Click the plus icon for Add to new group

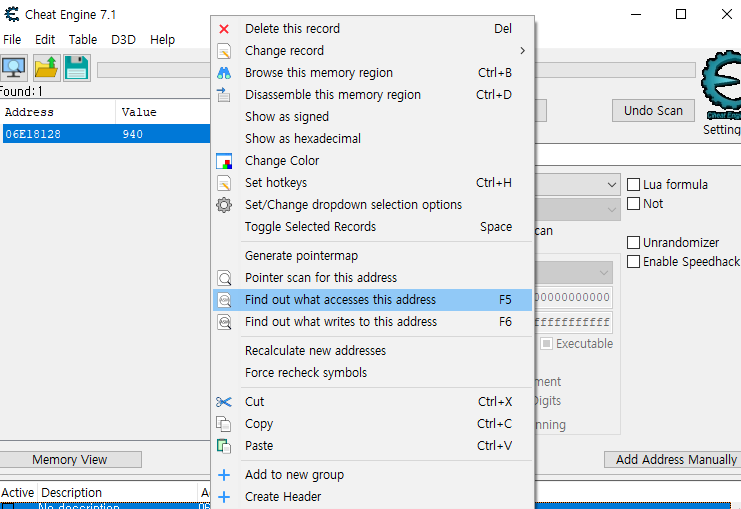(x=224, y=475)
